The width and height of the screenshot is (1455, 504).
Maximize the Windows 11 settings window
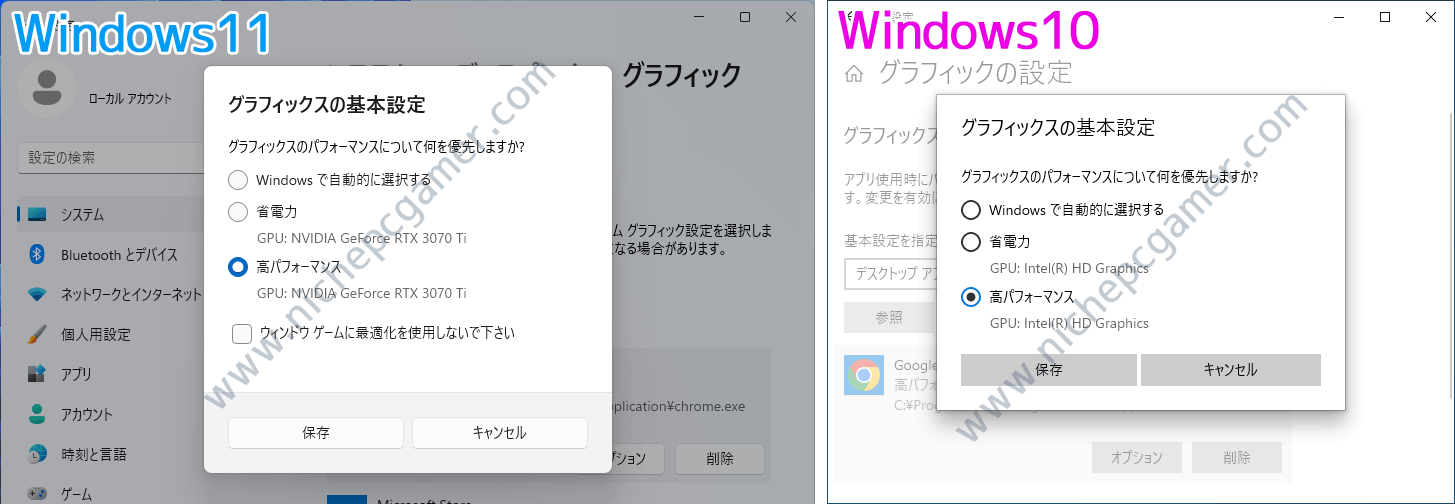(745, 17)
